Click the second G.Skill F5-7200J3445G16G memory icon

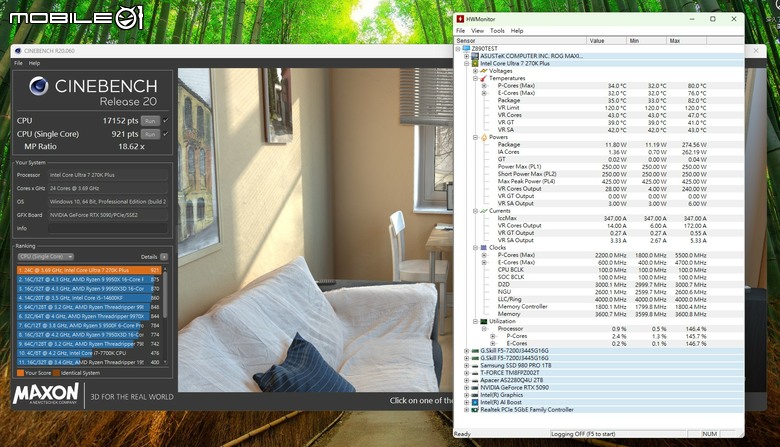coord(475,358)
